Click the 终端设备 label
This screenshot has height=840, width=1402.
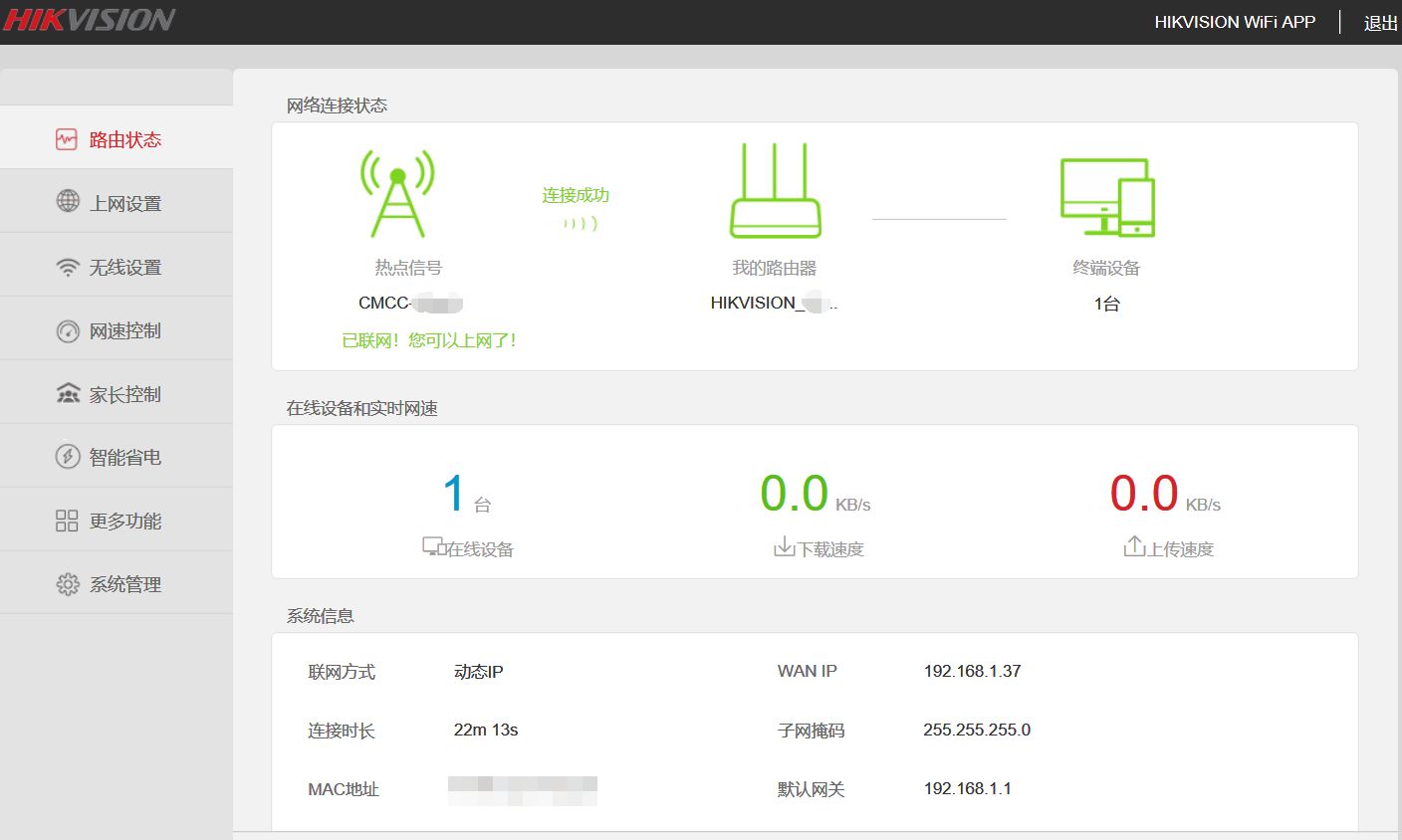[x=1106, y=268]
